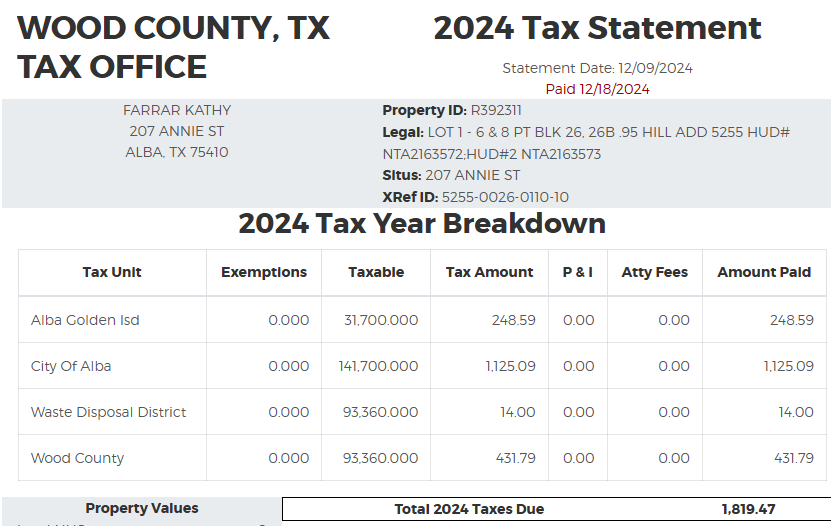Select the Waste Disposal District row label
This screenshot has width=831, height=526.
(x=108, y=412)
